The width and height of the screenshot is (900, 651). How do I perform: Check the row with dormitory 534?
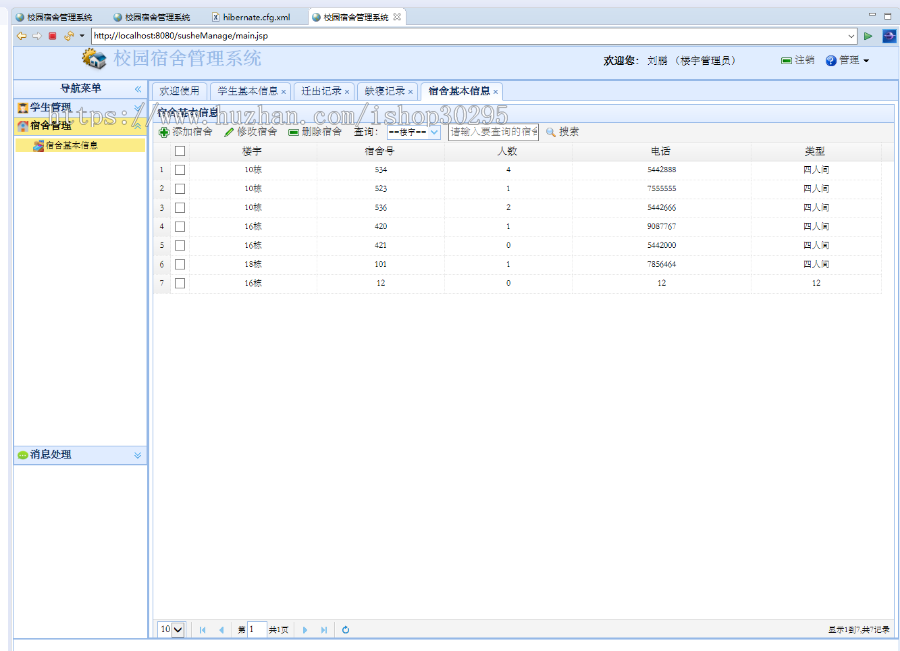click(x=180, y=170)
